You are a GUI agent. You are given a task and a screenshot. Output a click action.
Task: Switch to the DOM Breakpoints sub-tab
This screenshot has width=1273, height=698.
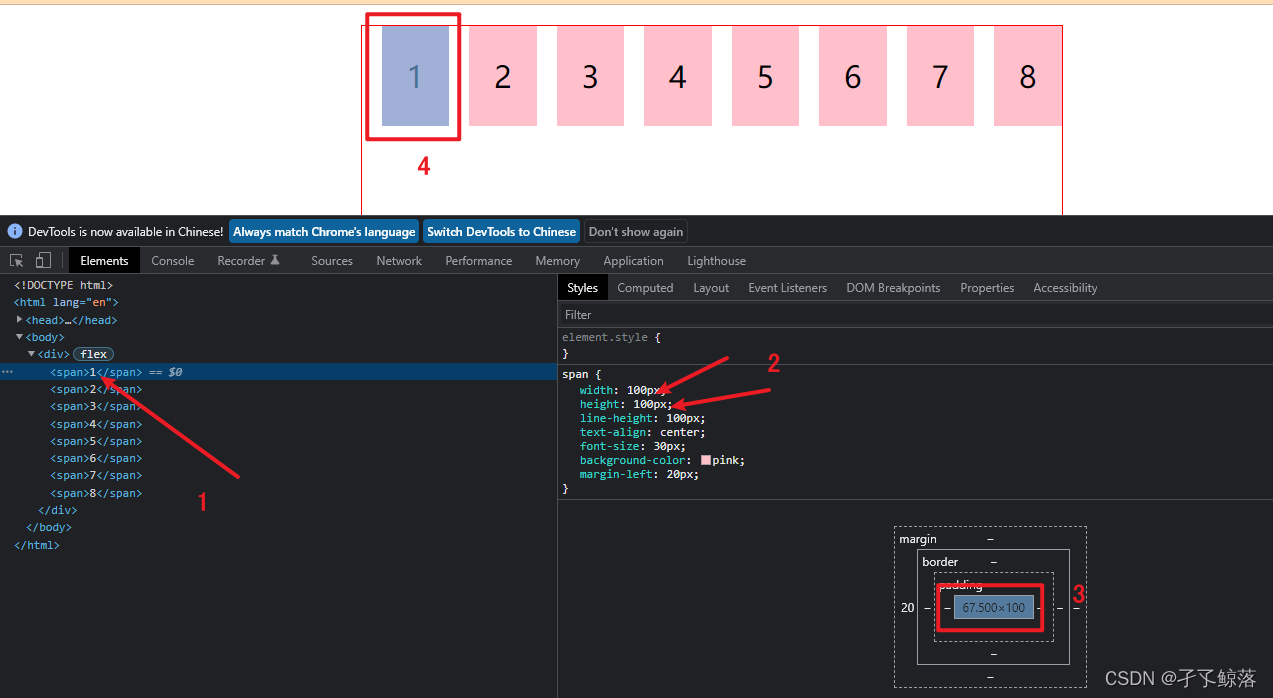(x=893, y=287)
